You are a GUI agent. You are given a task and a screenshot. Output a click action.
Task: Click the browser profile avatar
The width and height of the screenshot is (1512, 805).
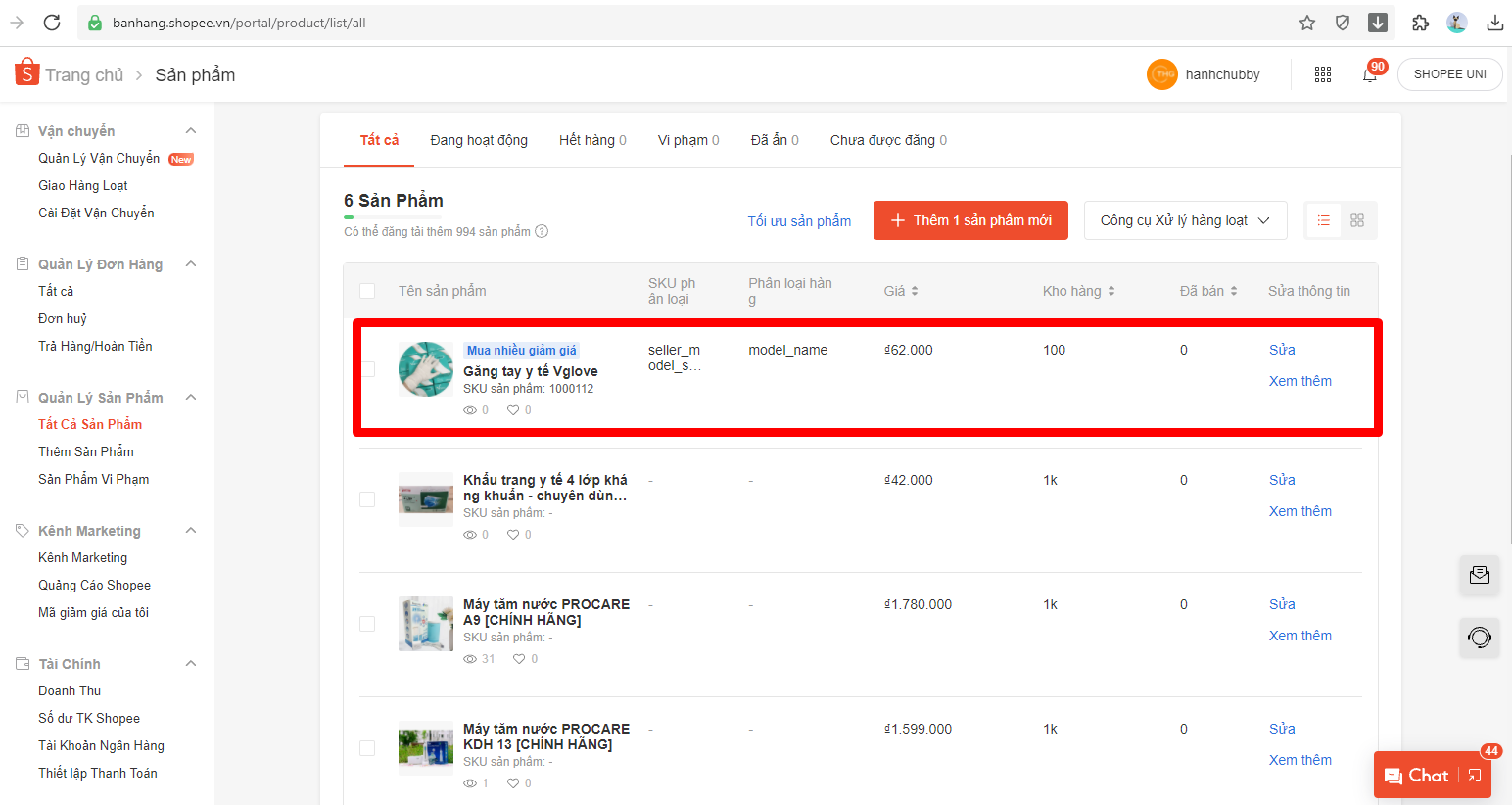(1457, 23)
